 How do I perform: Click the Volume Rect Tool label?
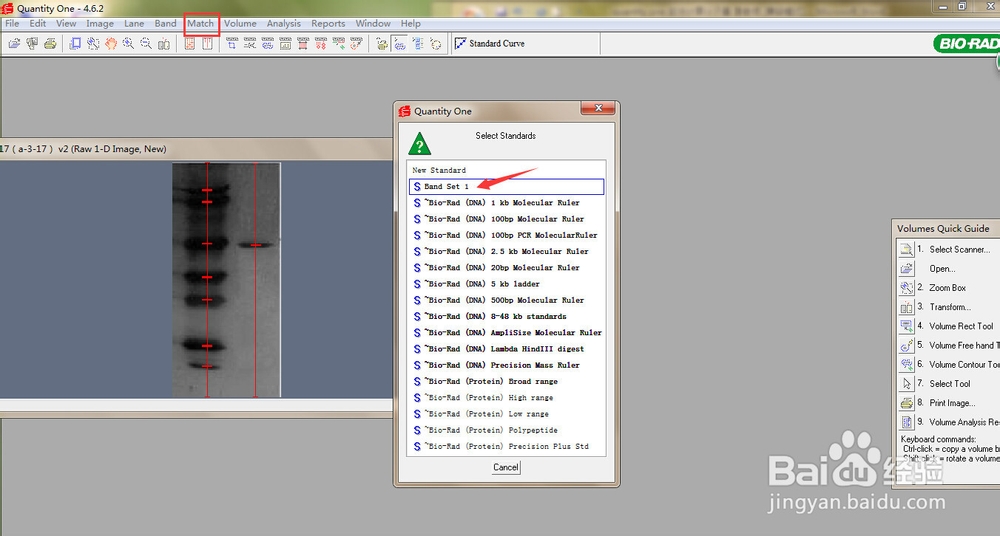point(961,326)
